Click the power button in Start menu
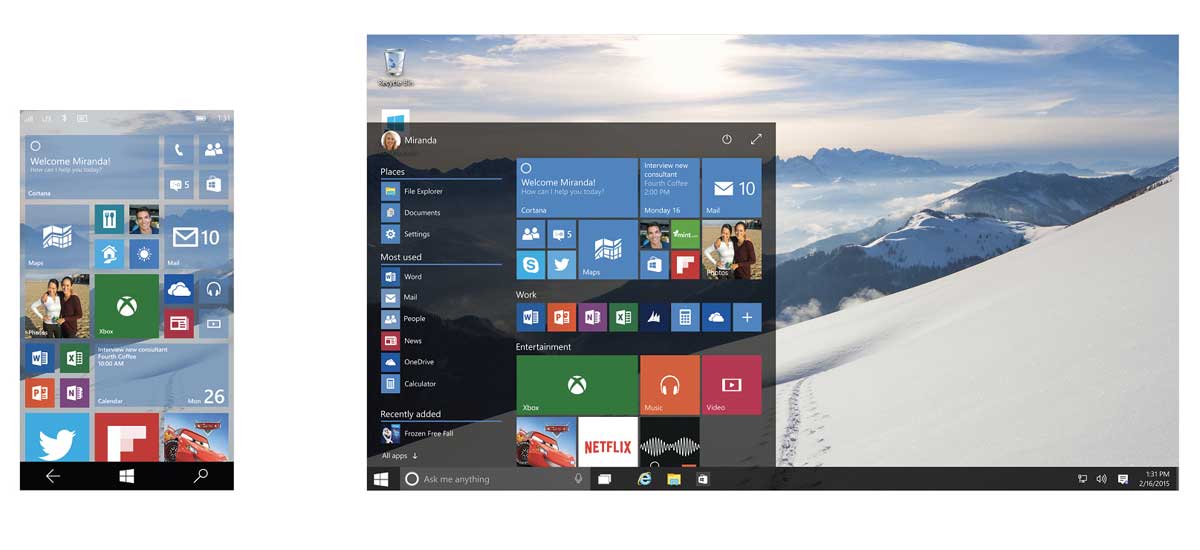The width and height of the screenshot is (1200, 550). (x=727, y=140)
